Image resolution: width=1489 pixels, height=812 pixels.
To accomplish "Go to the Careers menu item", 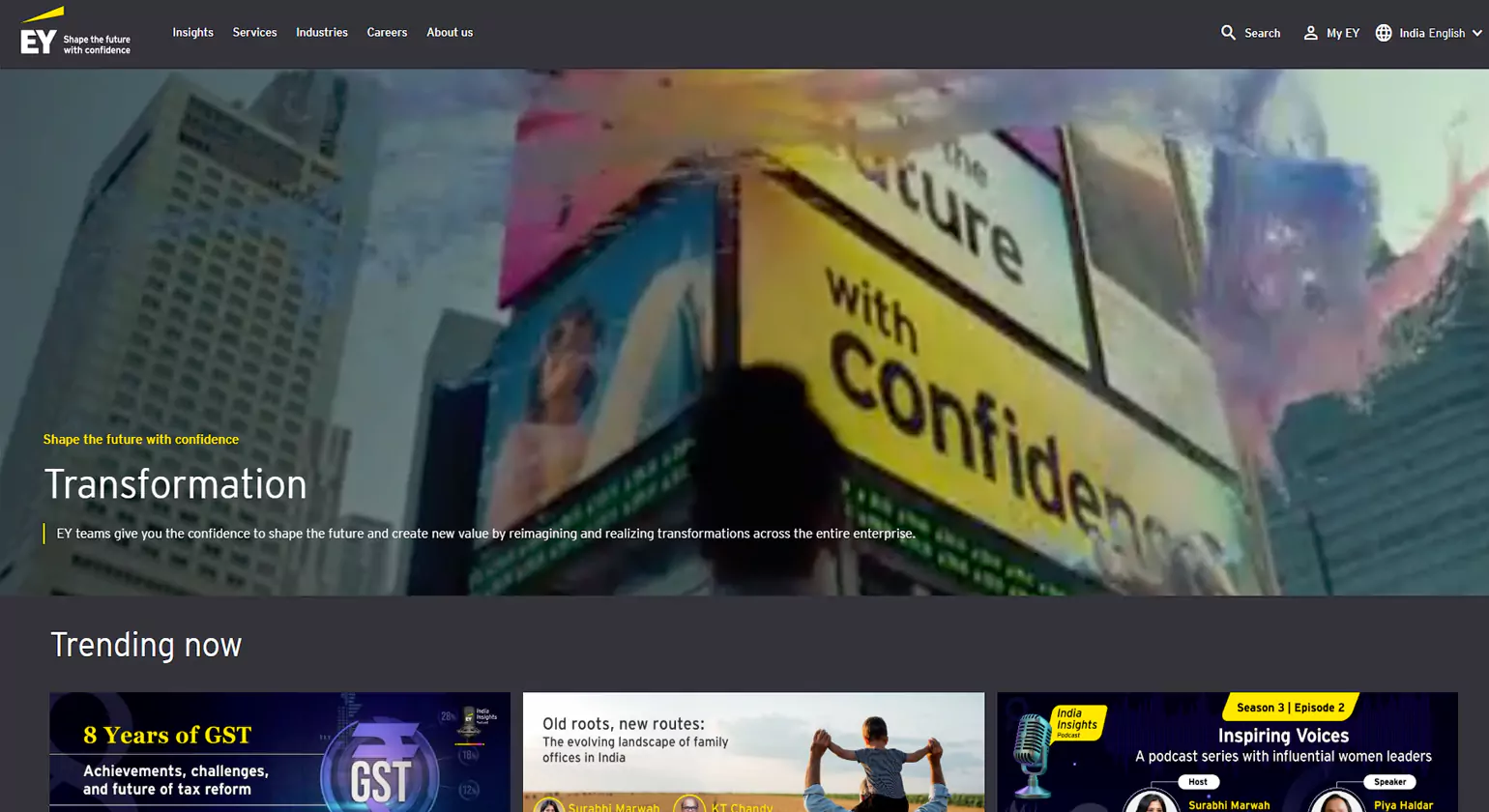I will click(387, 33).
